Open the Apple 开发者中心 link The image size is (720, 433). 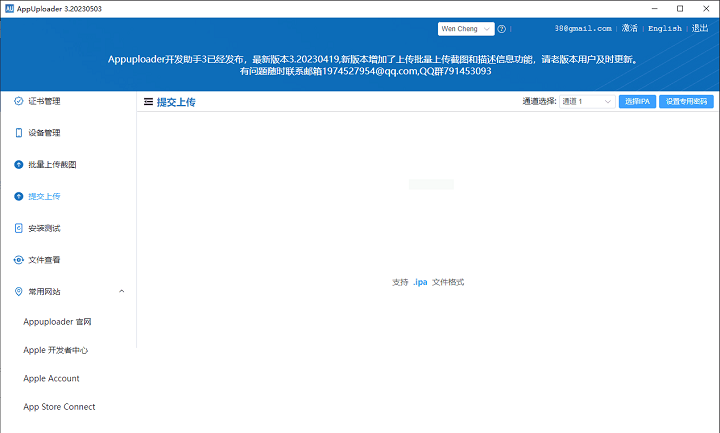[x=56, y=350]
